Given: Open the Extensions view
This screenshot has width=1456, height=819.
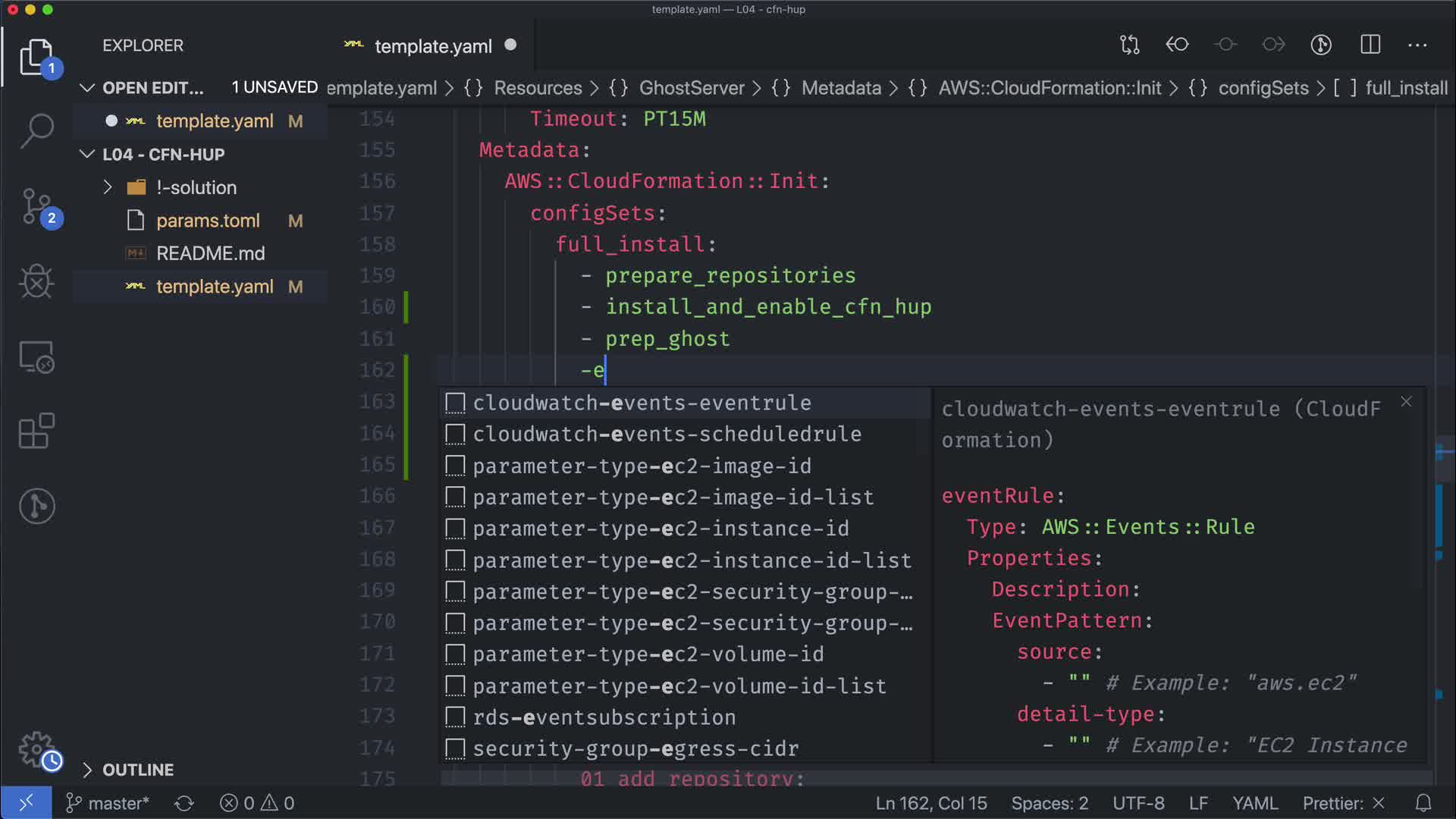Looking at the screenshot, I should click(x=36, y=431).
